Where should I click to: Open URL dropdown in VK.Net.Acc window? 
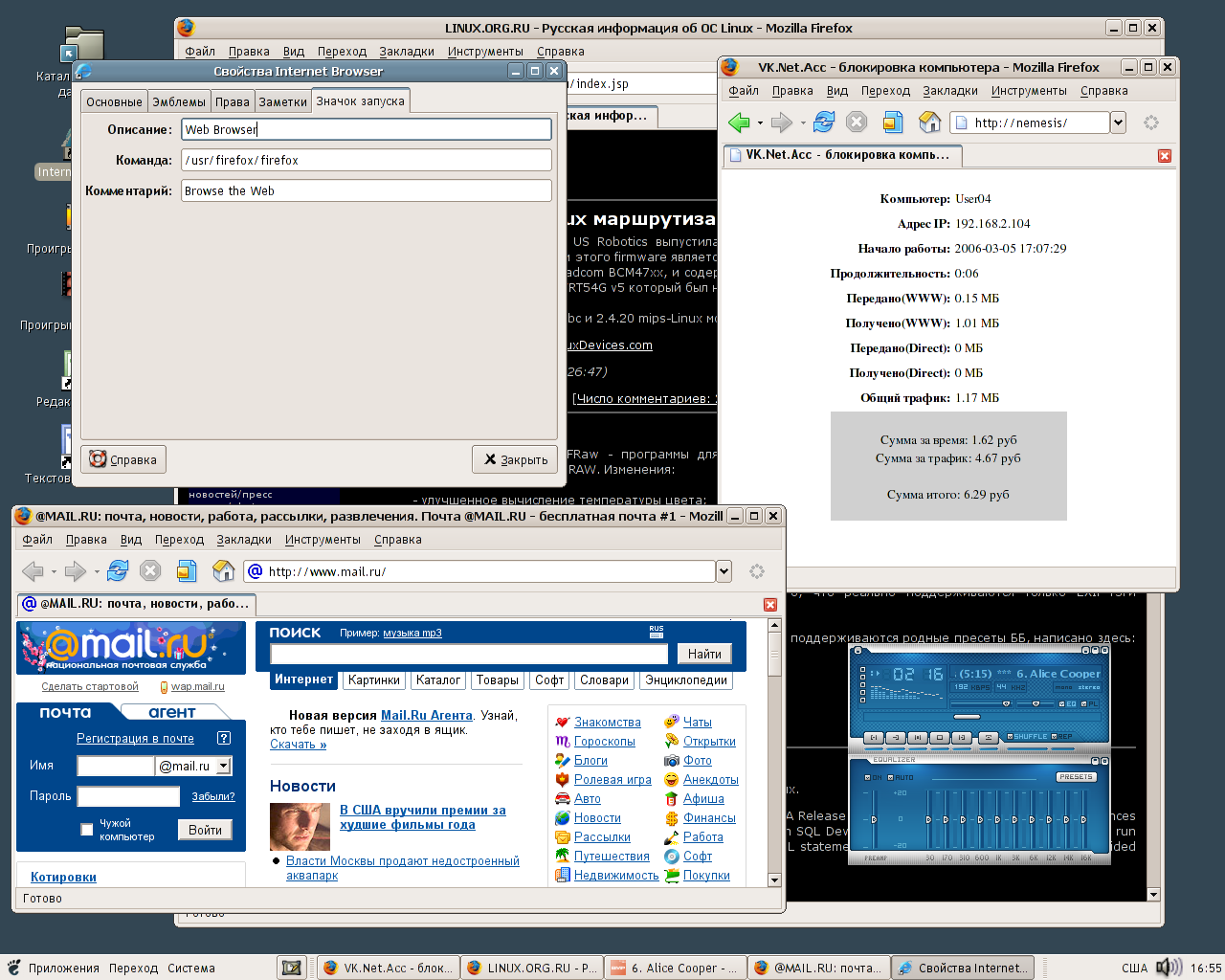[x=1118, y=122]
